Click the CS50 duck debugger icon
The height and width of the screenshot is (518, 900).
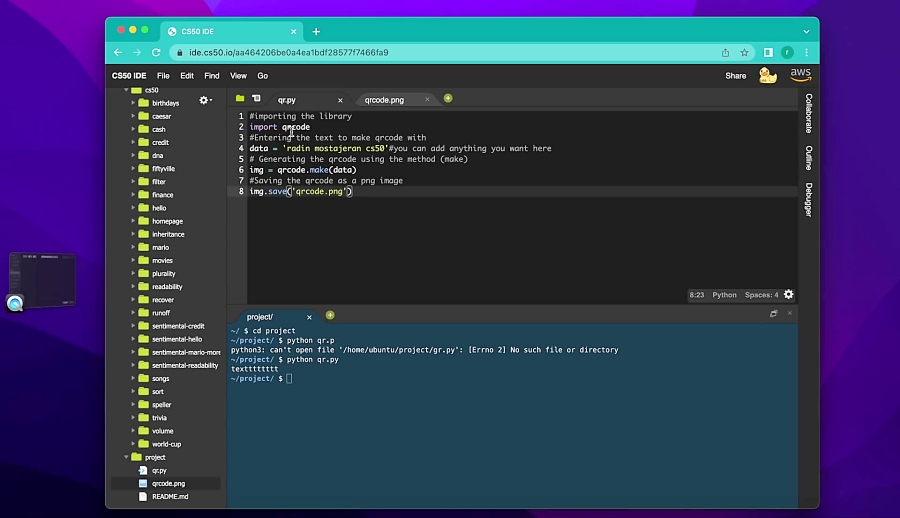(x=768, y=75)
